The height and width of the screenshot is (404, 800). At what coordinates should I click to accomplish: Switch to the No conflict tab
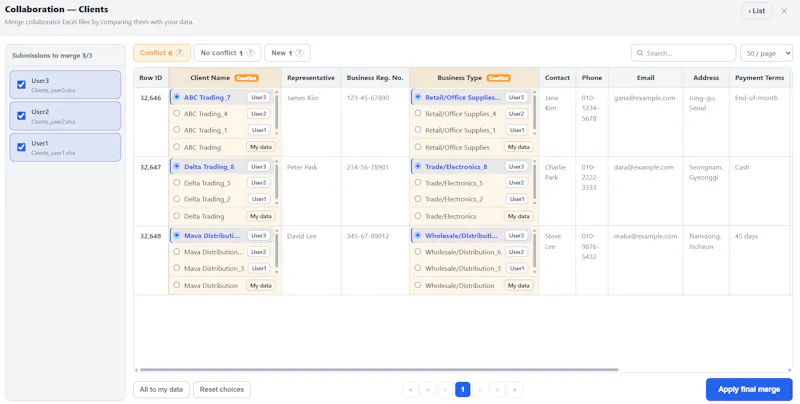(x=227, y=53)
